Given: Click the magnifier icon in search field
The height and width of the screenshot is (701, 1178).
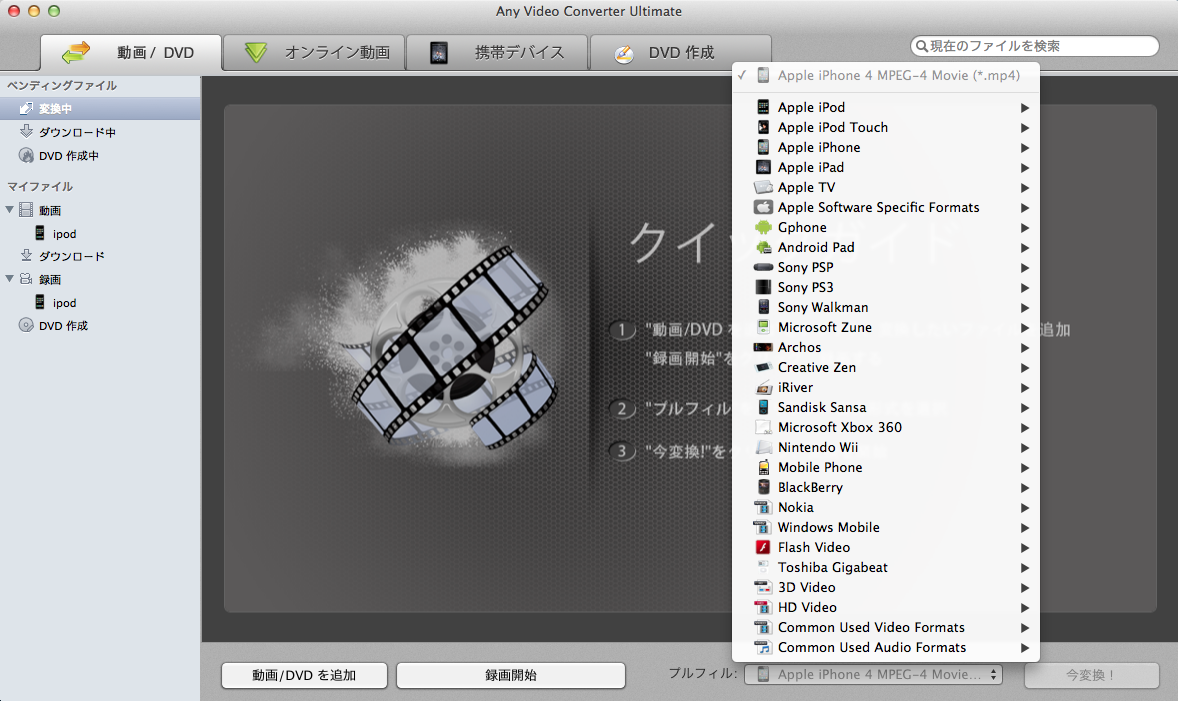Looking at the screenshot, I should (922, 46).
